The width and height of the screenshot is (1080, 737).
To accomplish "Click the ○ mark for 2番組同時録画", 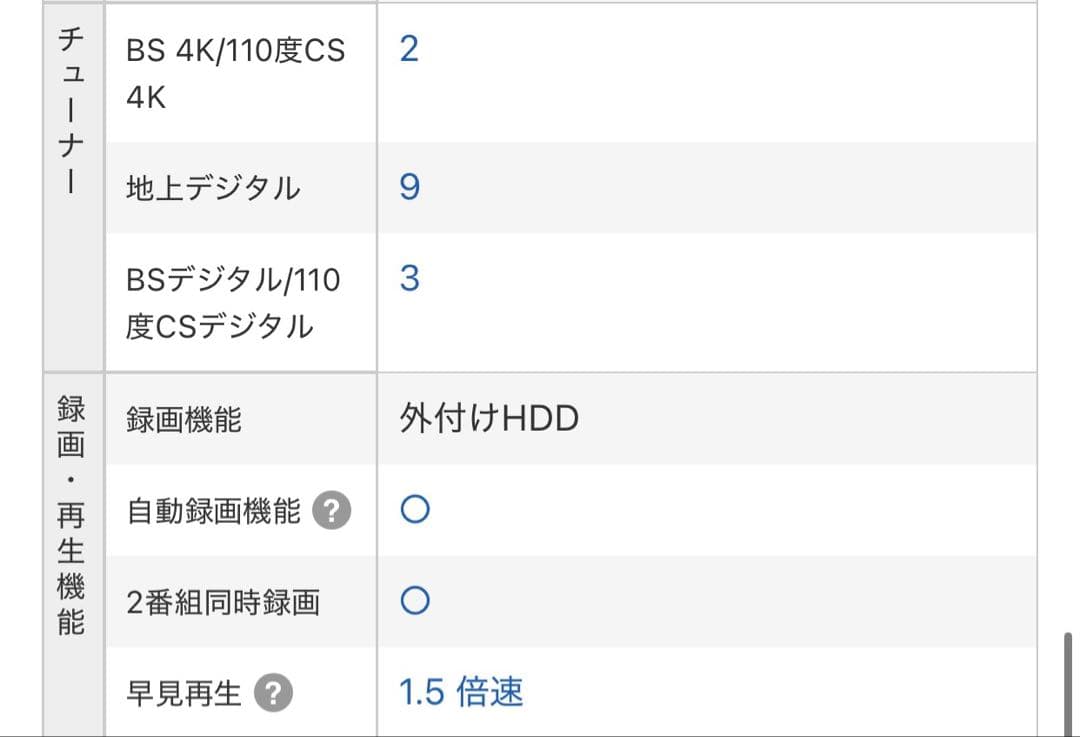I will 414,601.
